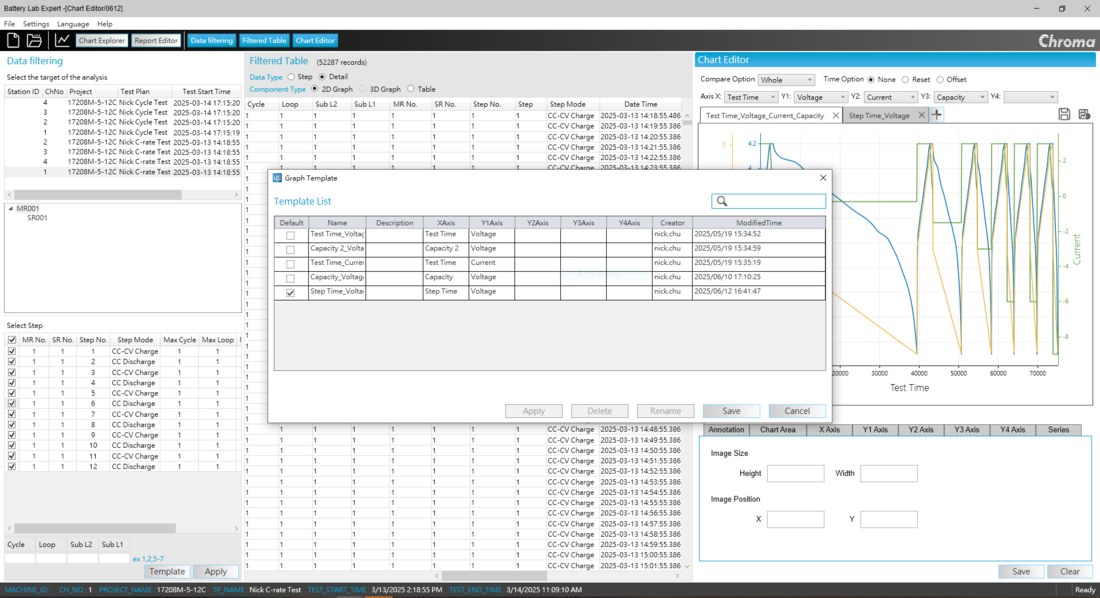
Task: Switch to the Y1 Axis tab
Action: point(875,430)
